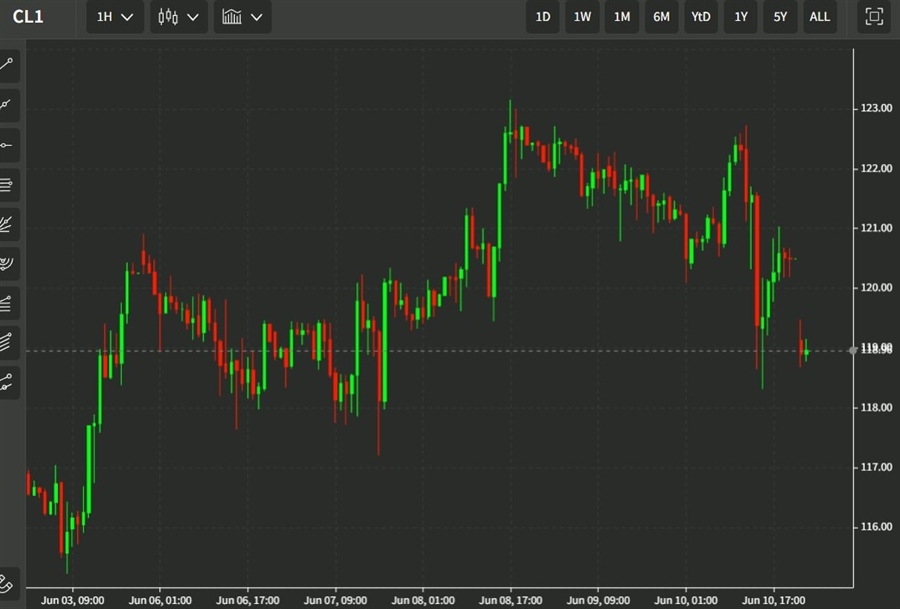Show the ALL time range
This screenshot has height=609, width=900.
click(819, 17)
